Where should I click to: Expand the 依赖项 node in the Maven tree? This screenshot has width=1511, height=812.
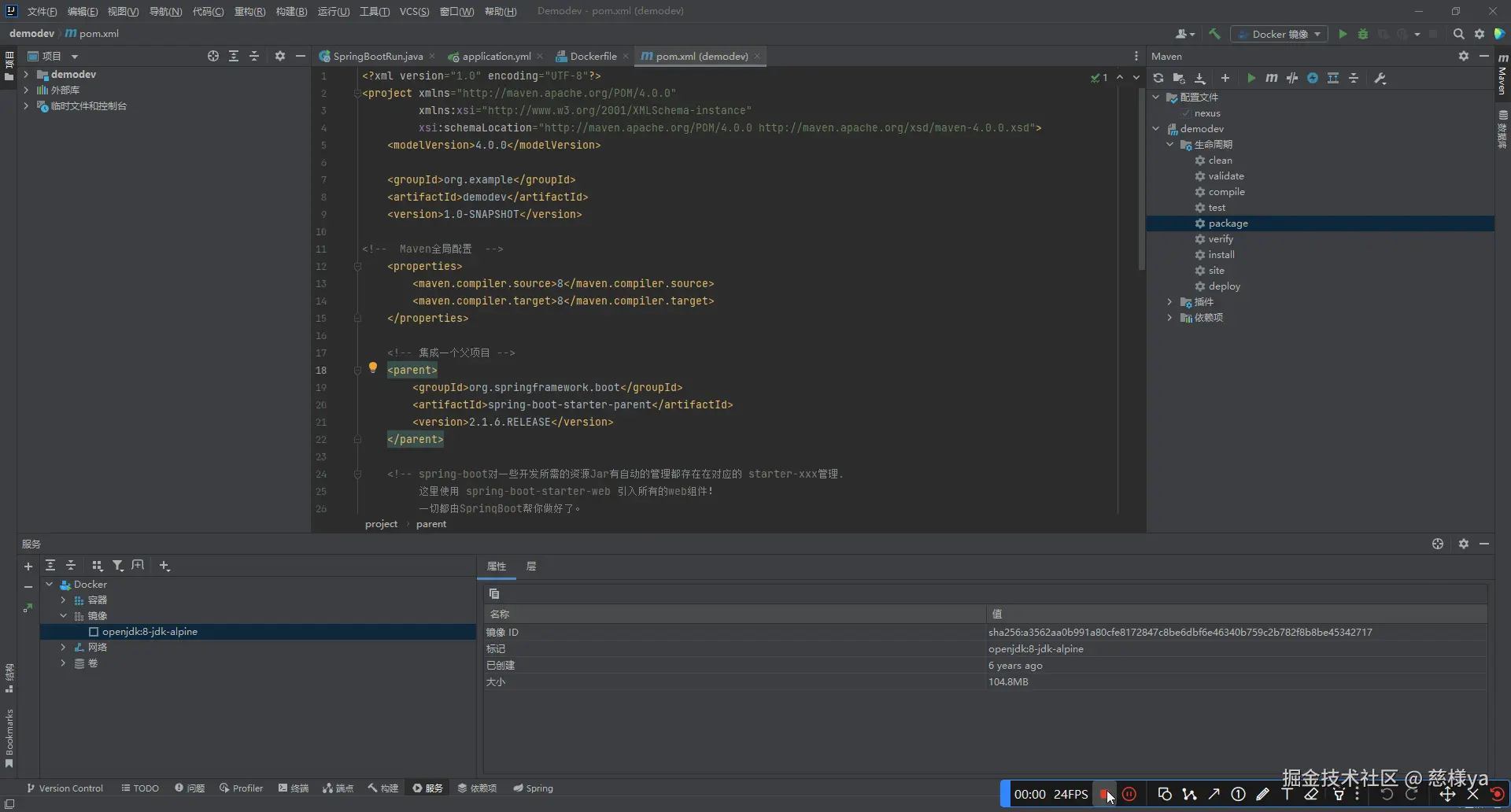tap(1170, 317)
